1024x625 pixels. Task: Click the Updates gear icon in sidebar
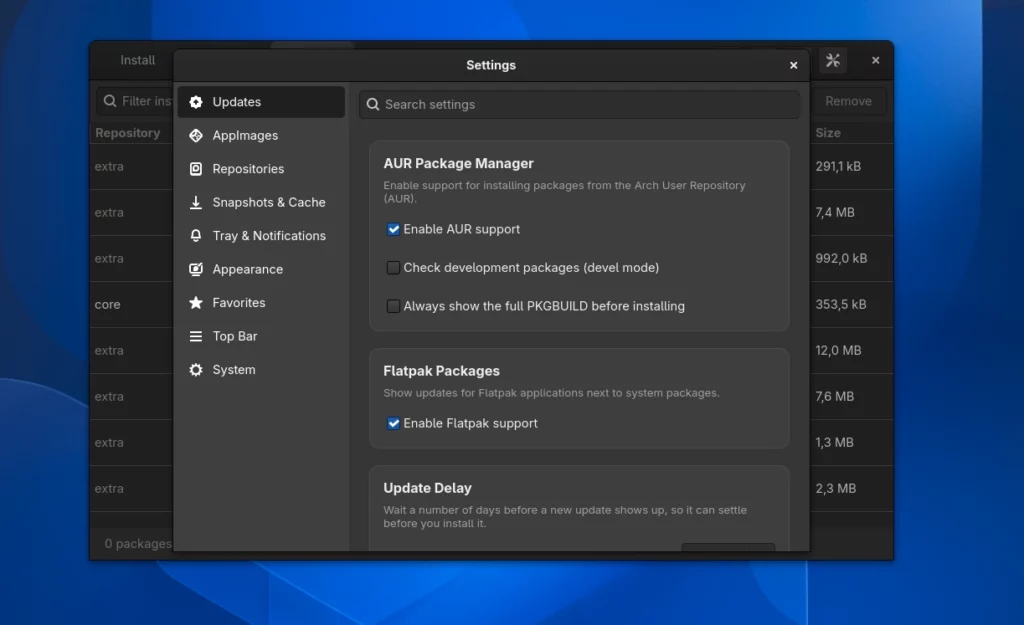[x=196, y=102]
